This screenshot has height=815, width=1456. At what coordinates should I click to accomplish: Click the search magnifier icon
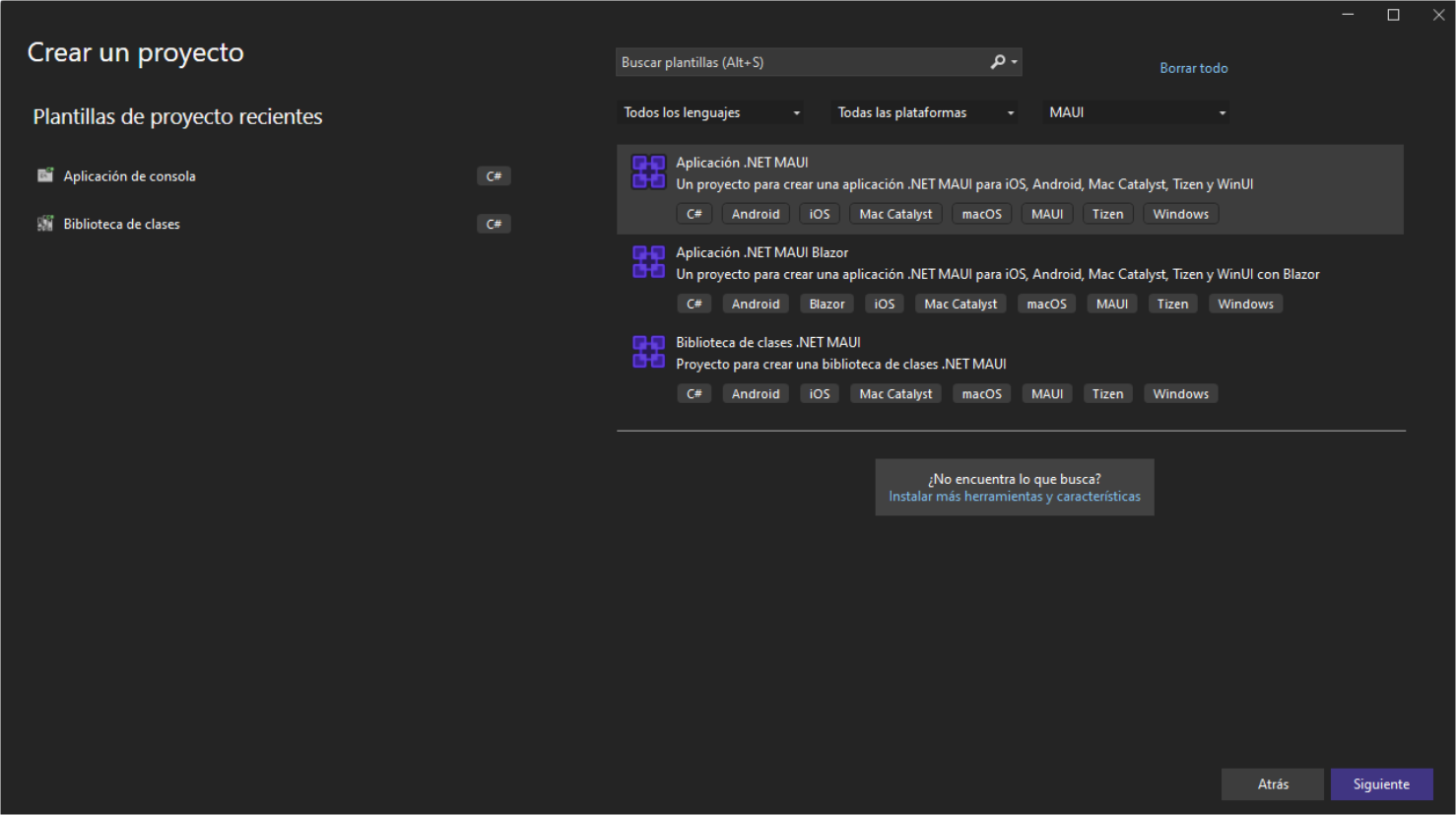998,62
